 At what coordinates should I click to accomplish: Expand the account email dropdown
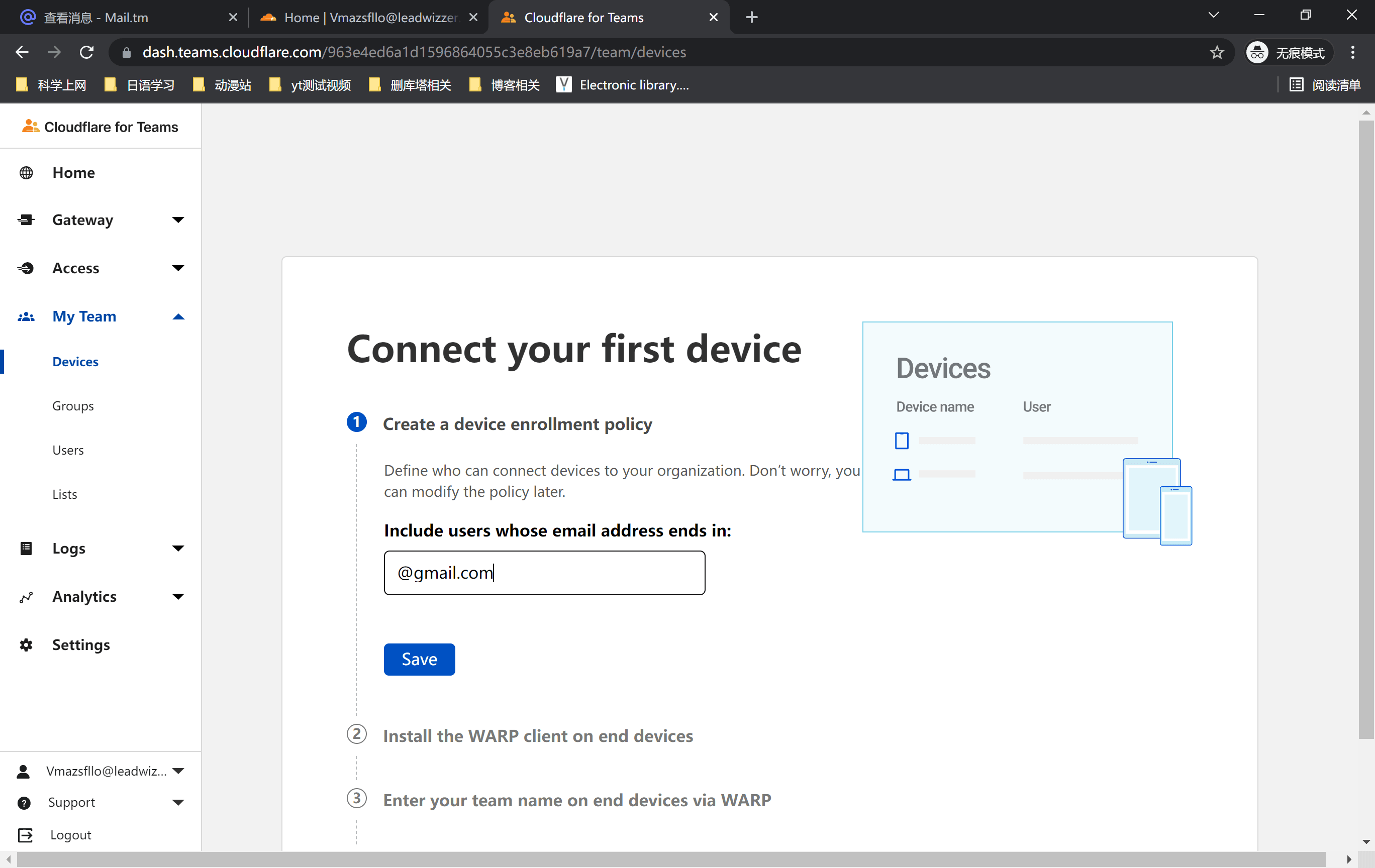click(178, 771)
